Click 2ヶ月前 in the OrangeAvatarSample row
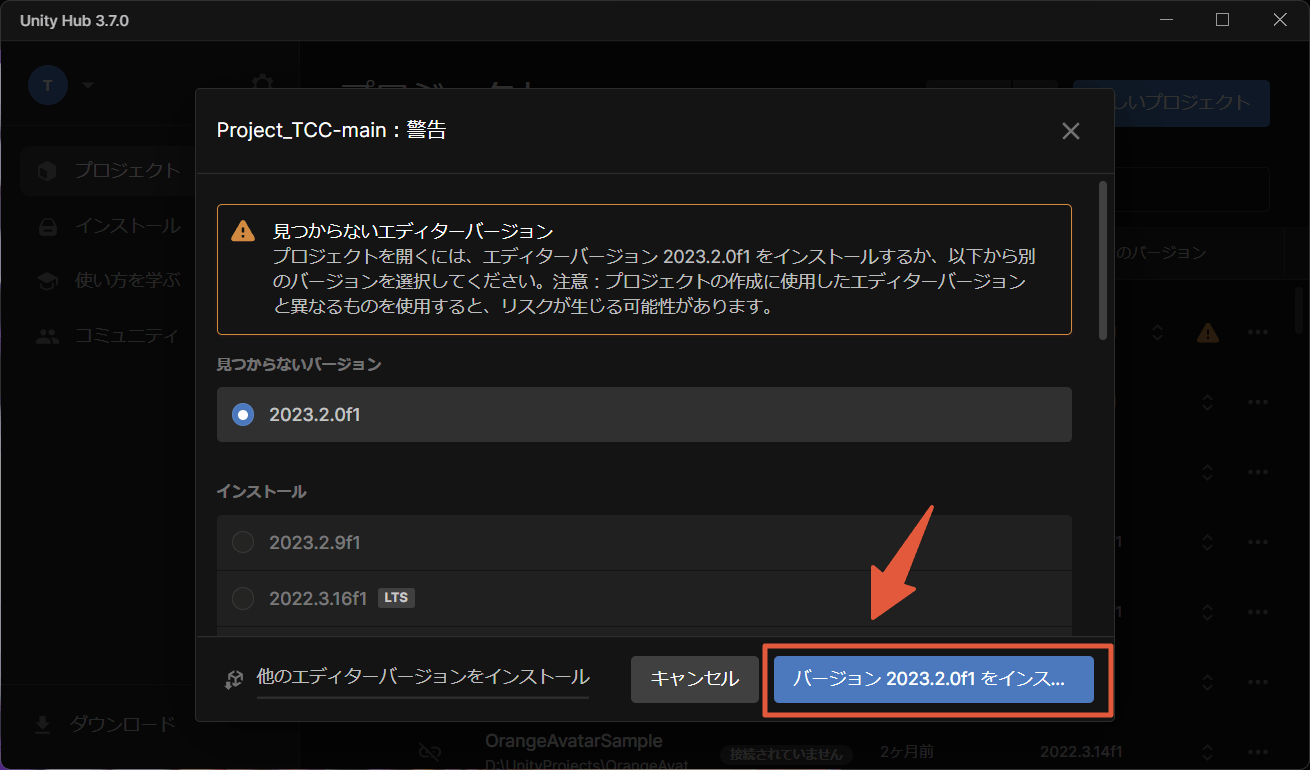Screen dimensions: 1310x770 [x=907, y=751]
